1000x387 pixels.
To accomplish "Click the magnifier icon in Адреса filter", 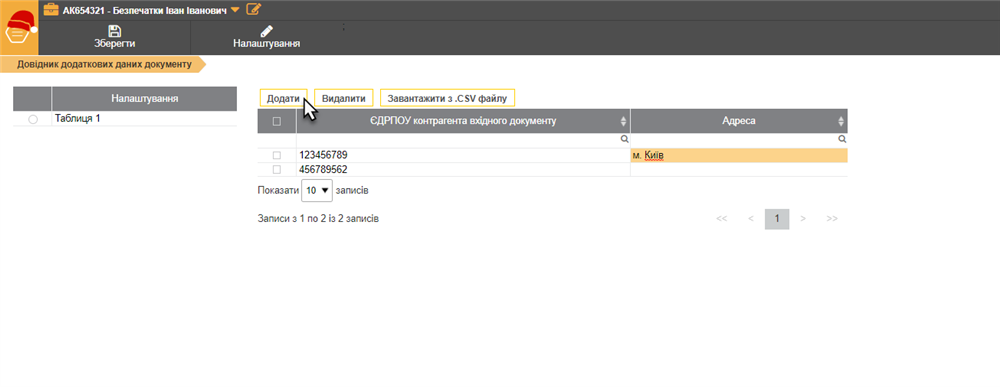I will tap(842, 139).
